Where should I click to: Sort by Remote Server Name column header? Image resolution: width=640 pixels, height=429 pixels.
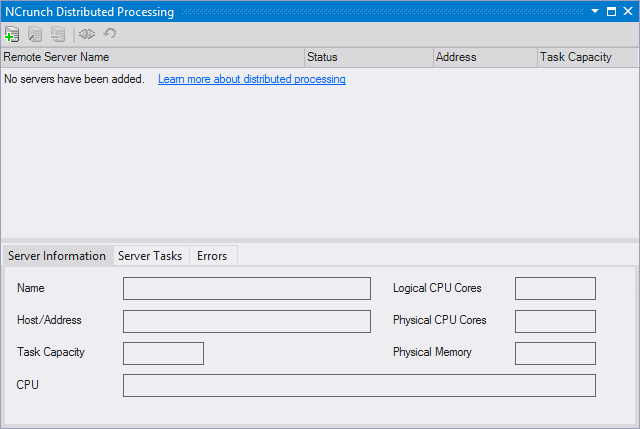(152, 57)
